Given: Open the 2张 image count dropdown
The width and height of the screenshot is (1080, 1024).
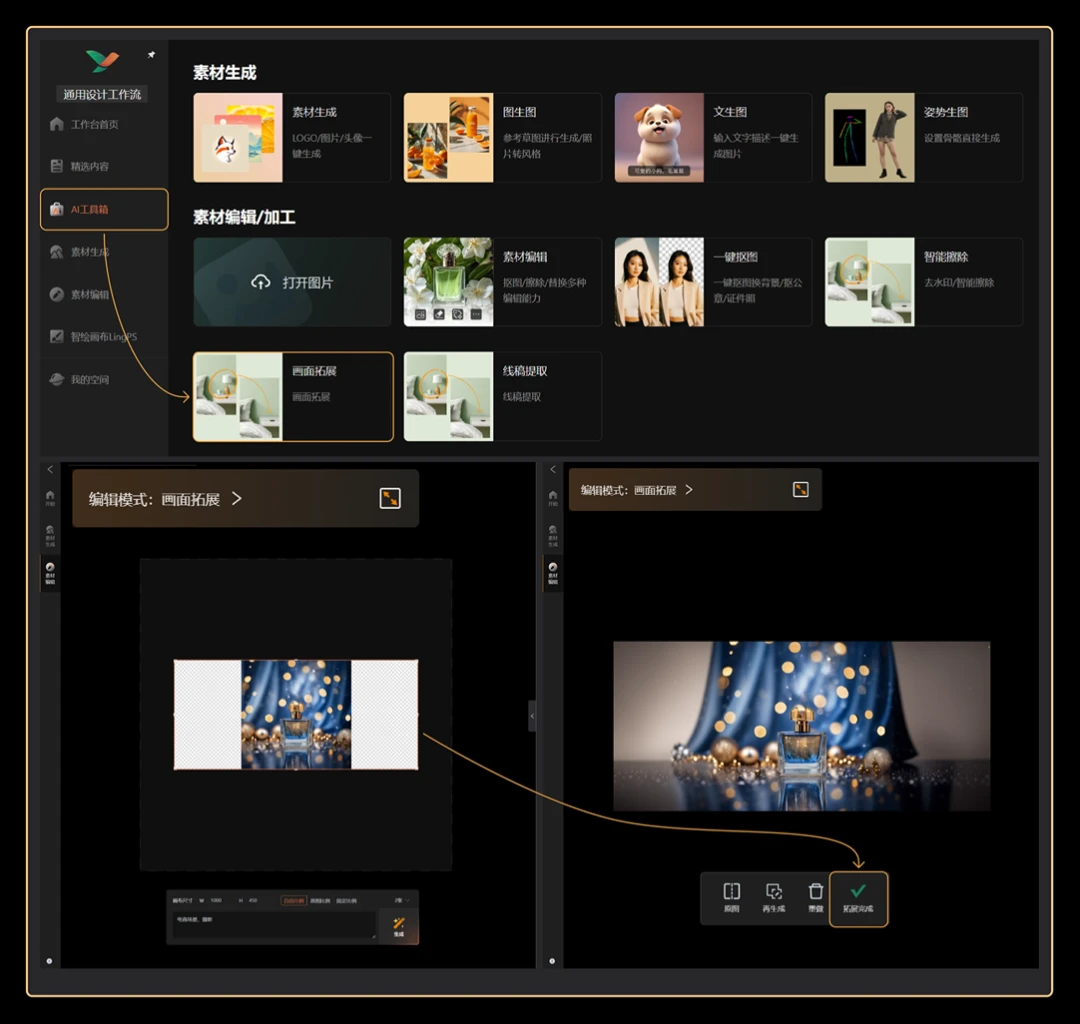Looking at the screenshot, I should pyautogui.click(x=402, y=900).
